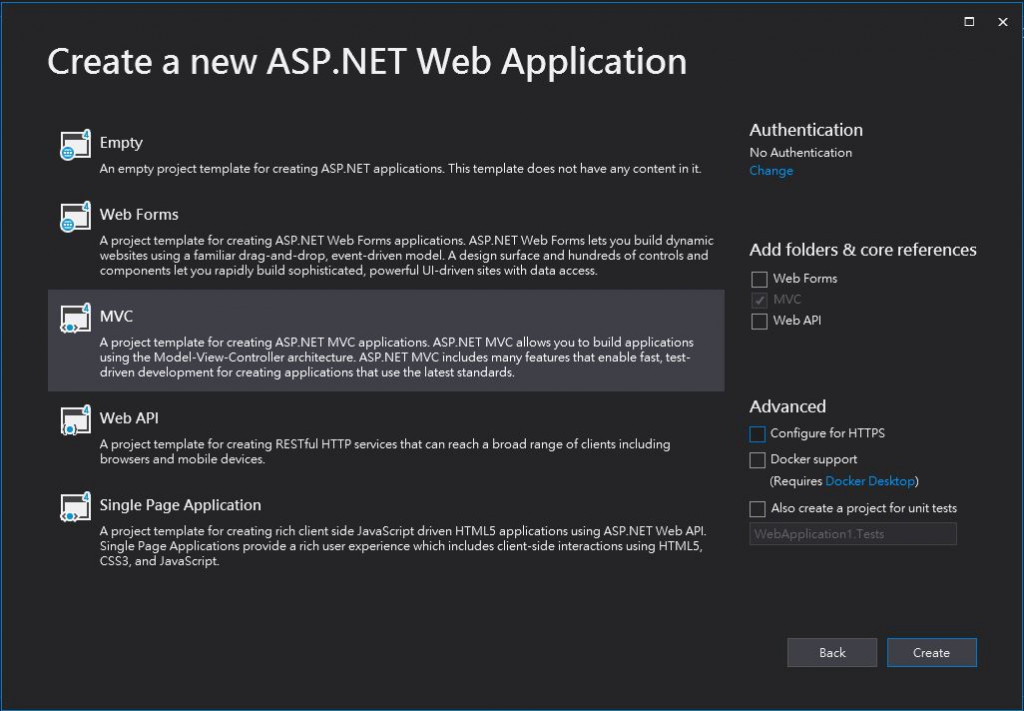This screenshot has width=1024, height=711.
Task: Enable the Web Forms folder checkbox
Action: (x=760, y=279)
